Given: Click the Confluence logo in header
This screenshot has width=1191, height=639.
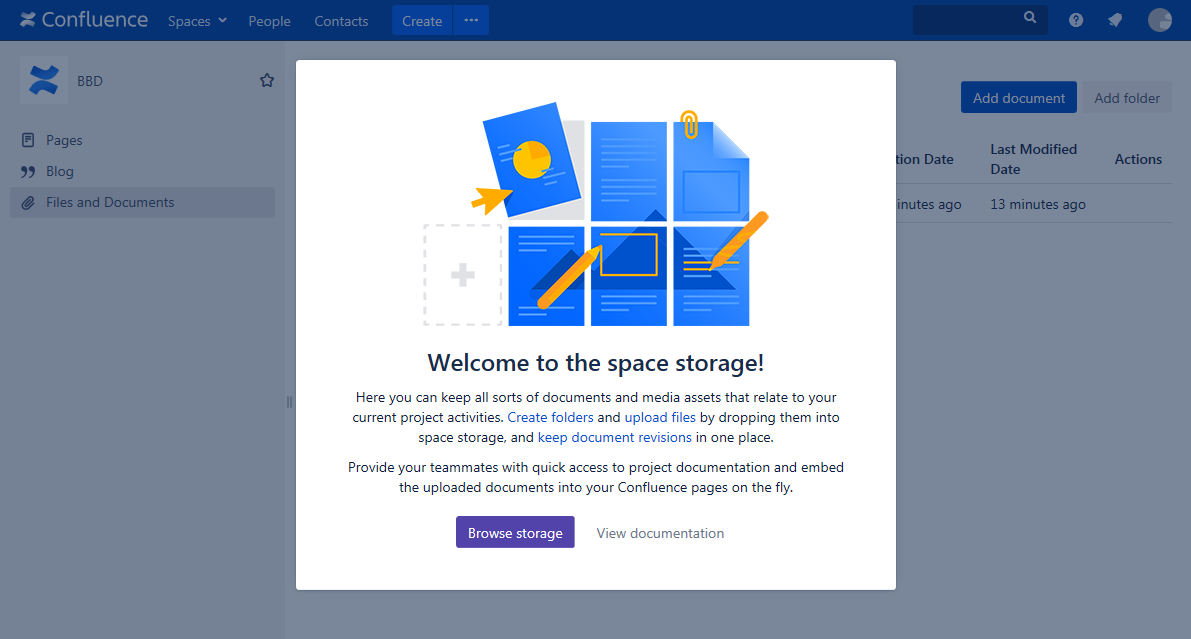Looking at the screenshot, I should click(84, 20).
